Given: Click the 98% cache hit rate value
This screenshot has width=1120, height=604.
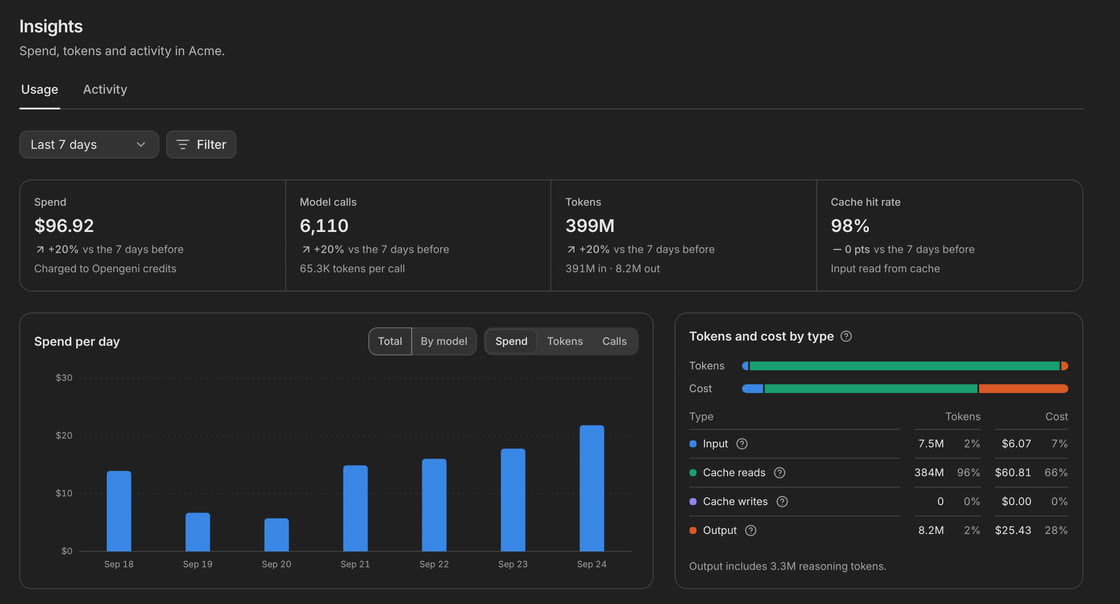Looking at the screenshot, I should coord(850,226).
